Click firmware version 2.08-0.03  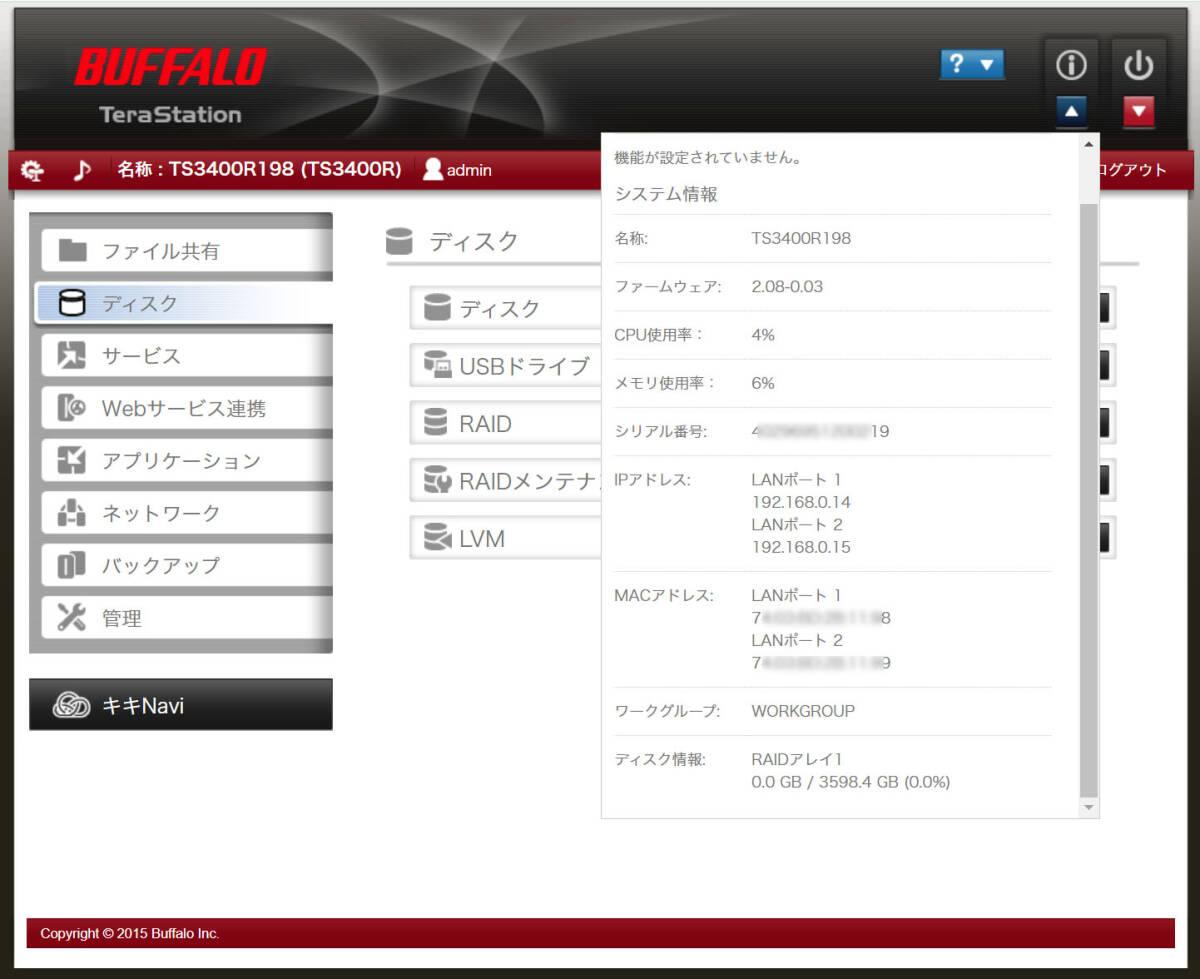(787, 286)
